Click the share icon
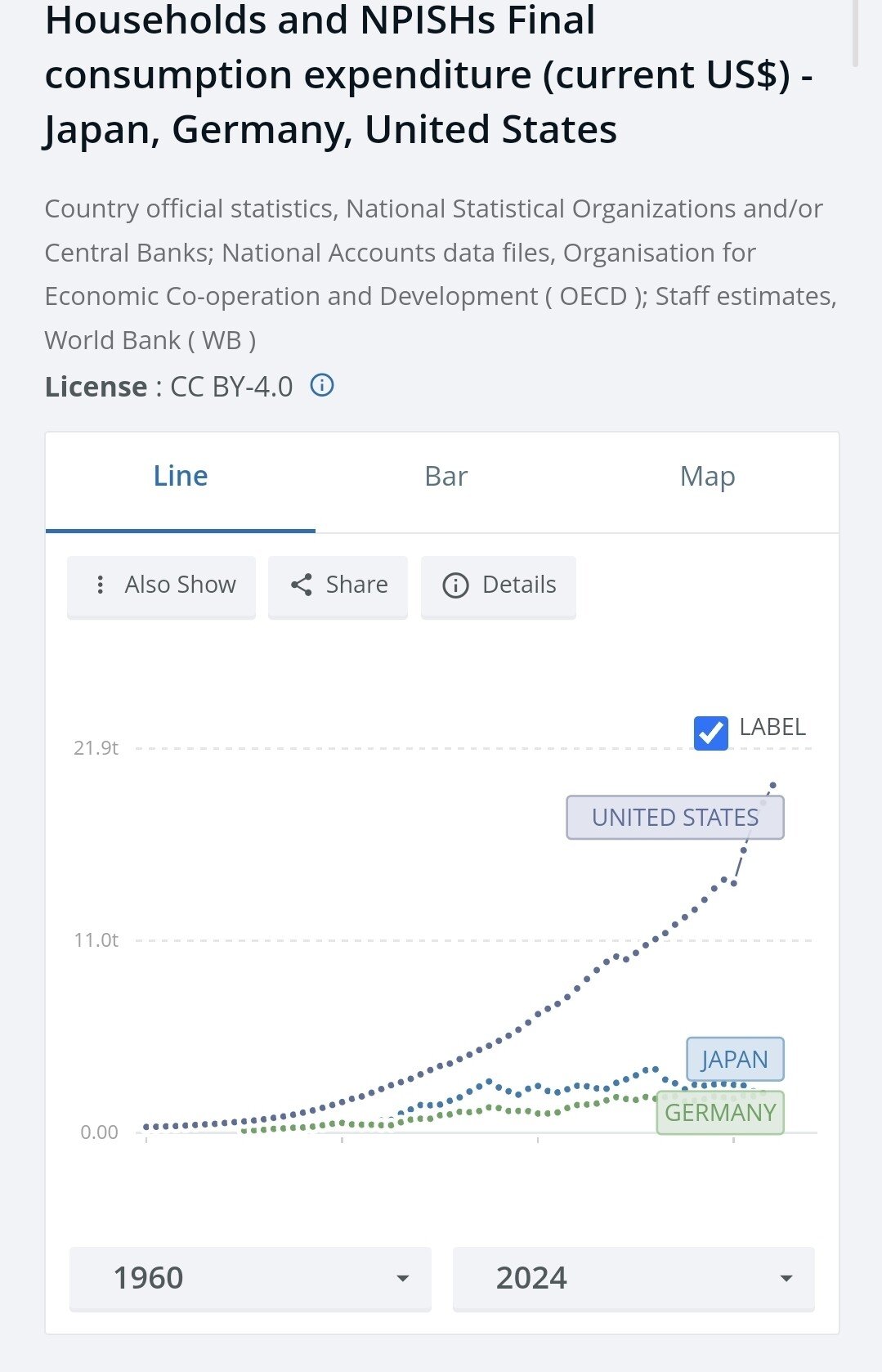Viewport: 882px width, 1372px height. (302, 585)
